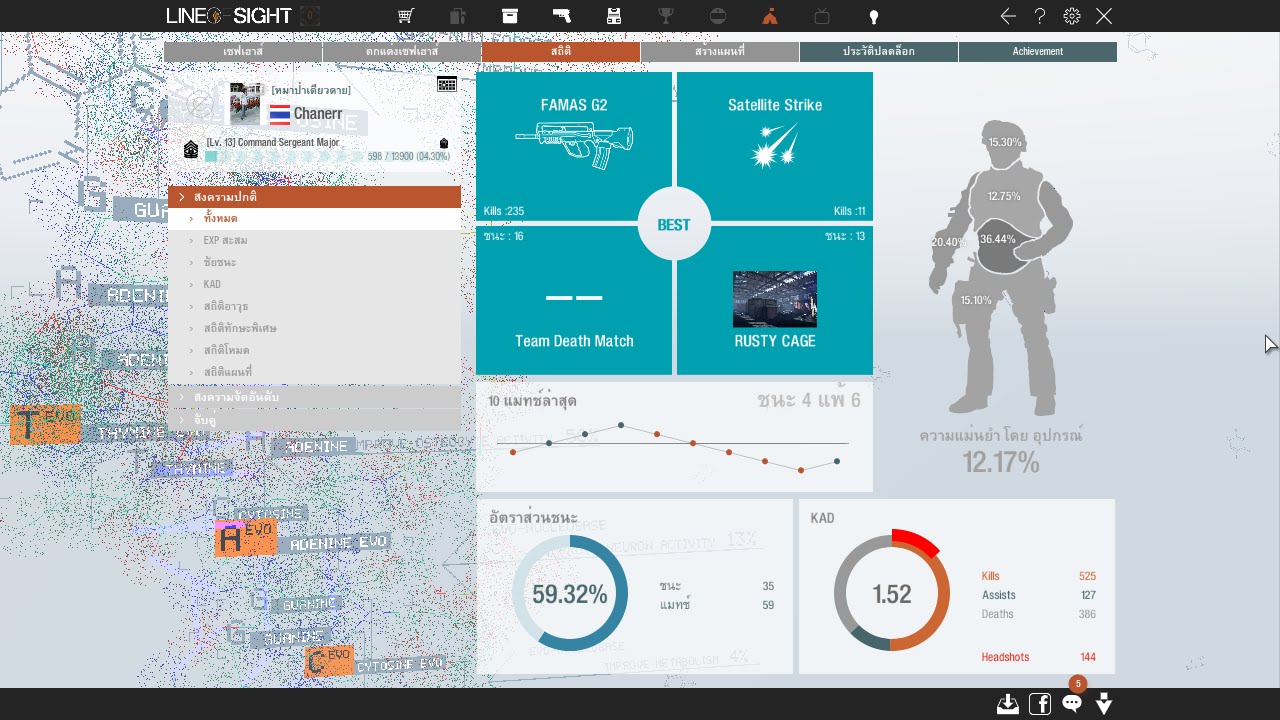
Task: Click the Headshots 144 row
Action: (1039, 657)
